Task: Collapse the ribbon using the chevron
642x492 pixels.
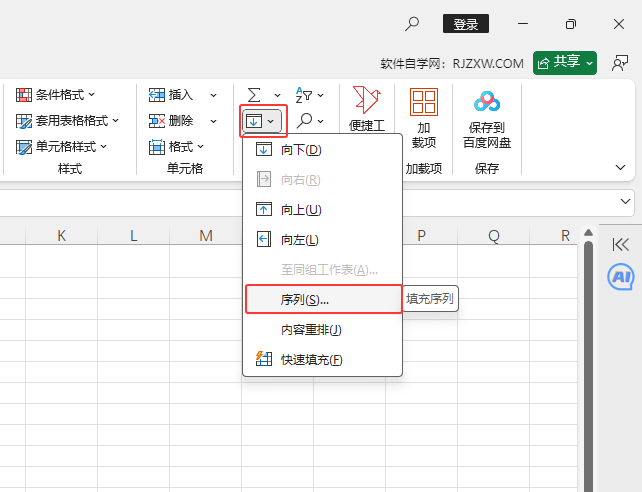Action: click(x=621, y=168)
